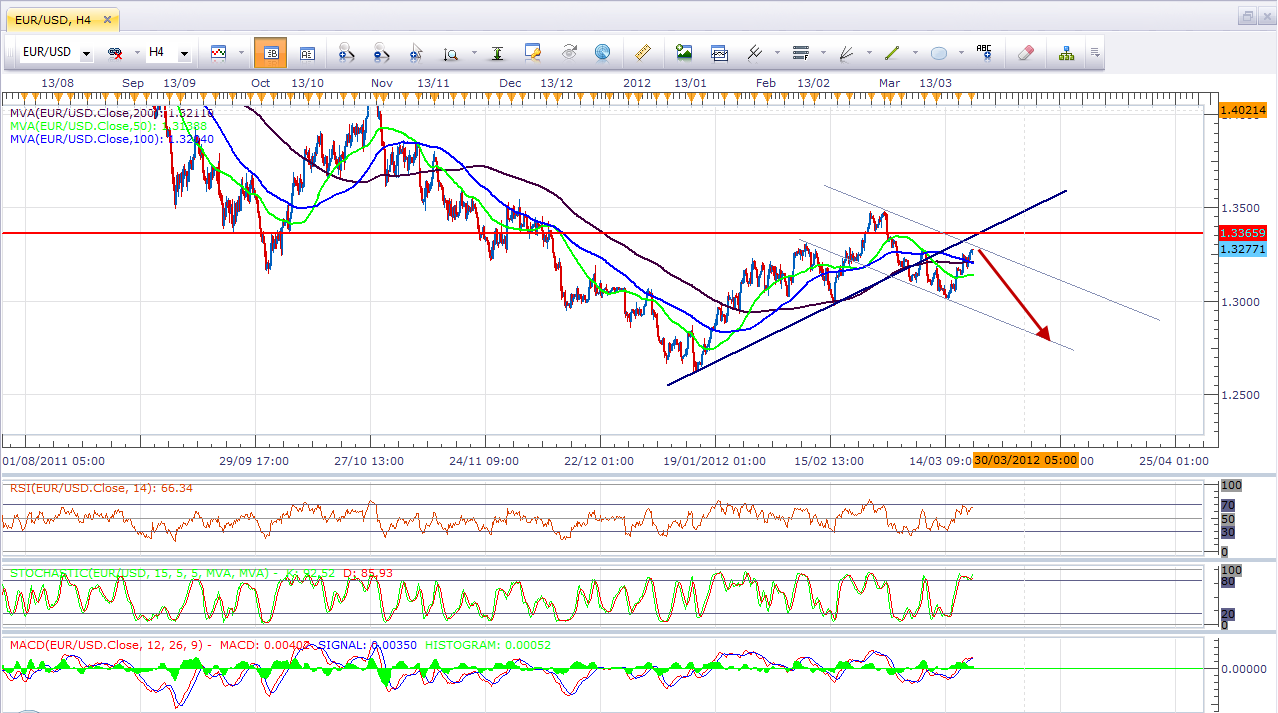Select the Fibonacci levels tool

pos(800,52)
